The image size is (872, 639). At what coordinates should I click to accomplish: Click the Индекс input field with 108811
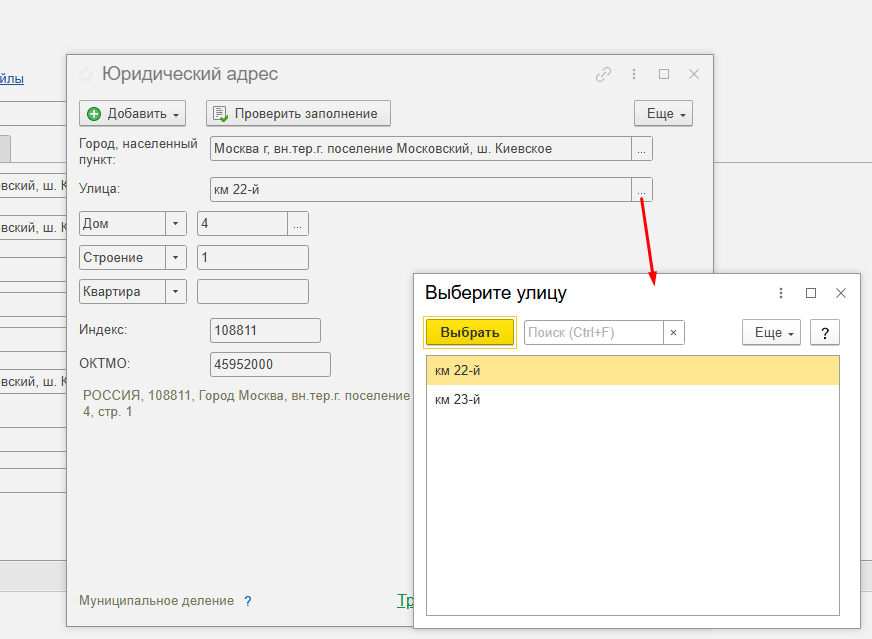click(x=265, y=331)
